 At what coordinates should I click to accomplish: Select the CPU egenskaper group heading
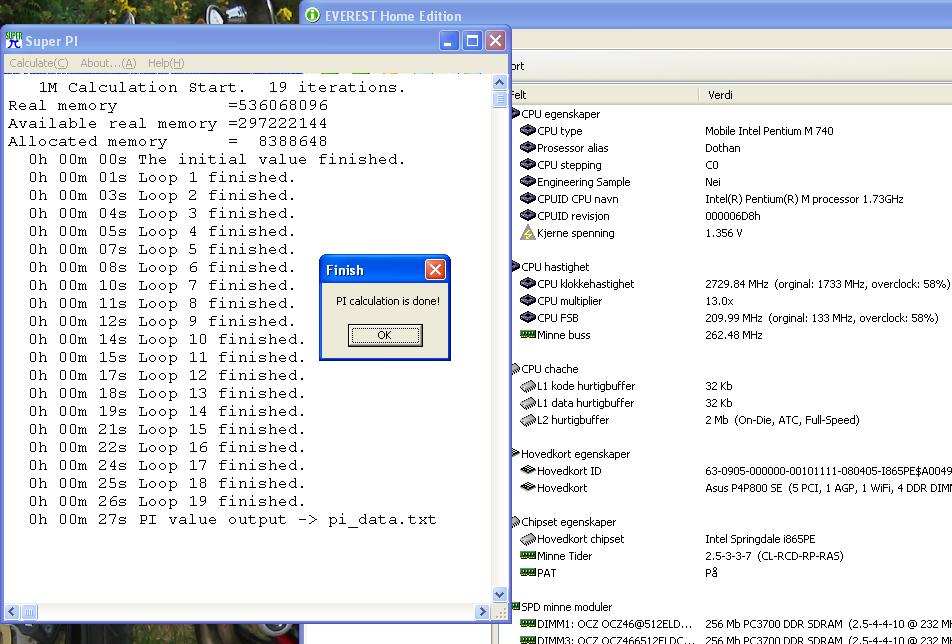(560, 114)
